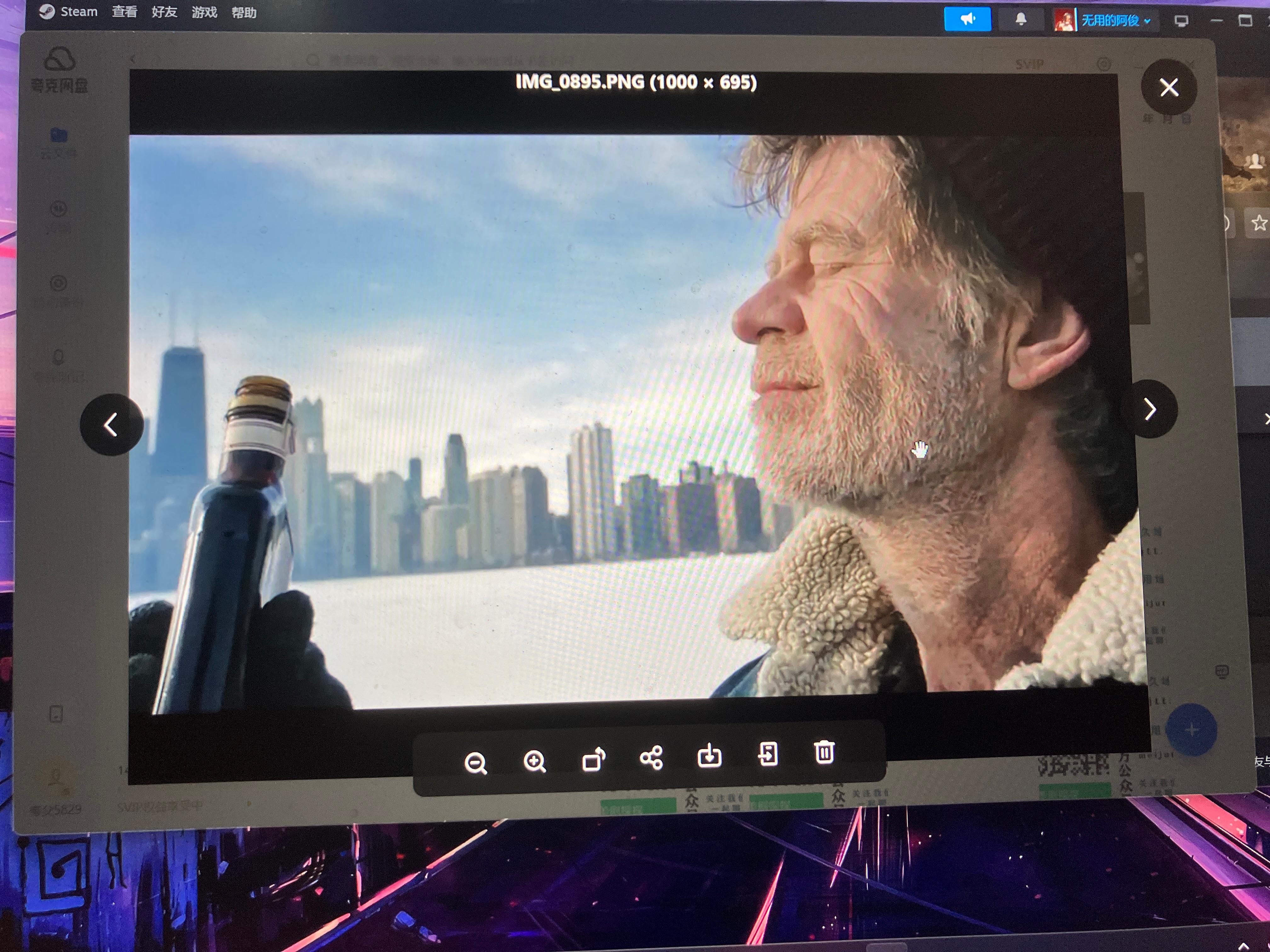
Task: Click the star favorite icon in Steam window
Action: pos(1259,223)
